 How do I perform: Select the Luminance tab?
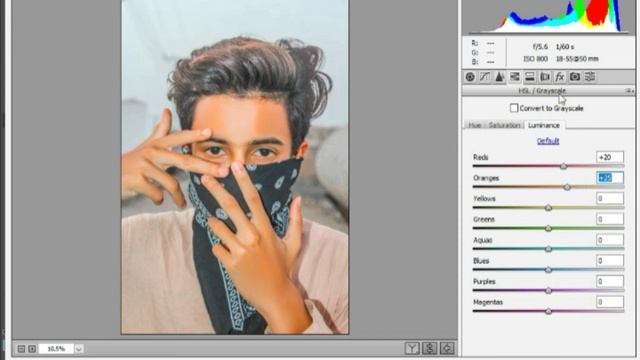(x=544, y=125)
